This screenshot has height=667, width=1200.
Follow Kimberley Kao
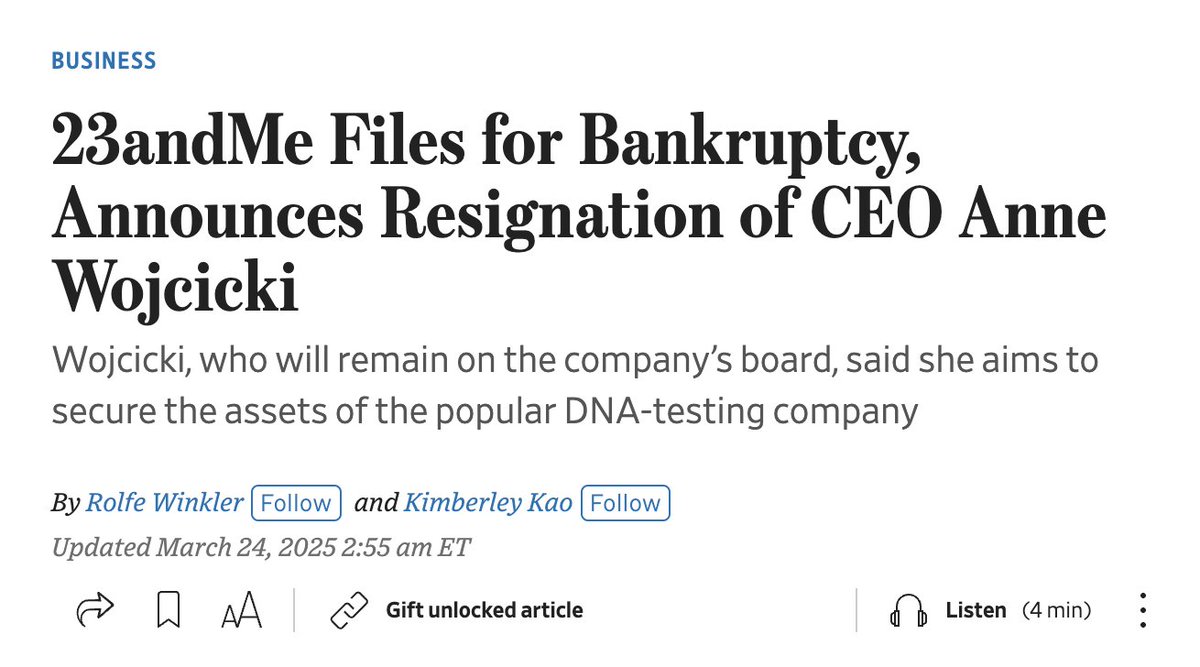pyautogui.click(x=625, y=503)
